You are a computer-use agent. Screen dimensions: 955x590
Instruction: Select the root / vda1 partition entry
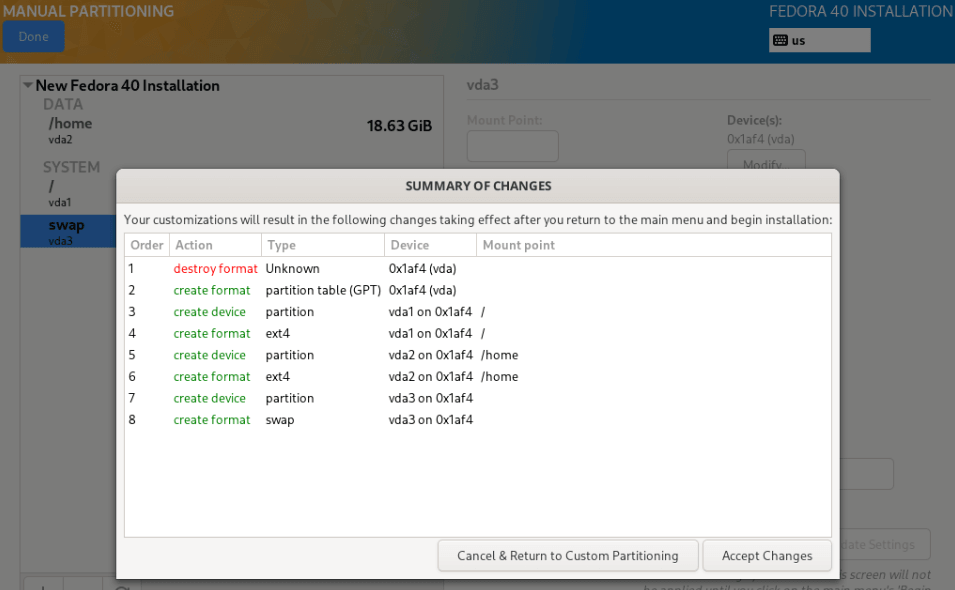click(x=68, y=194)
